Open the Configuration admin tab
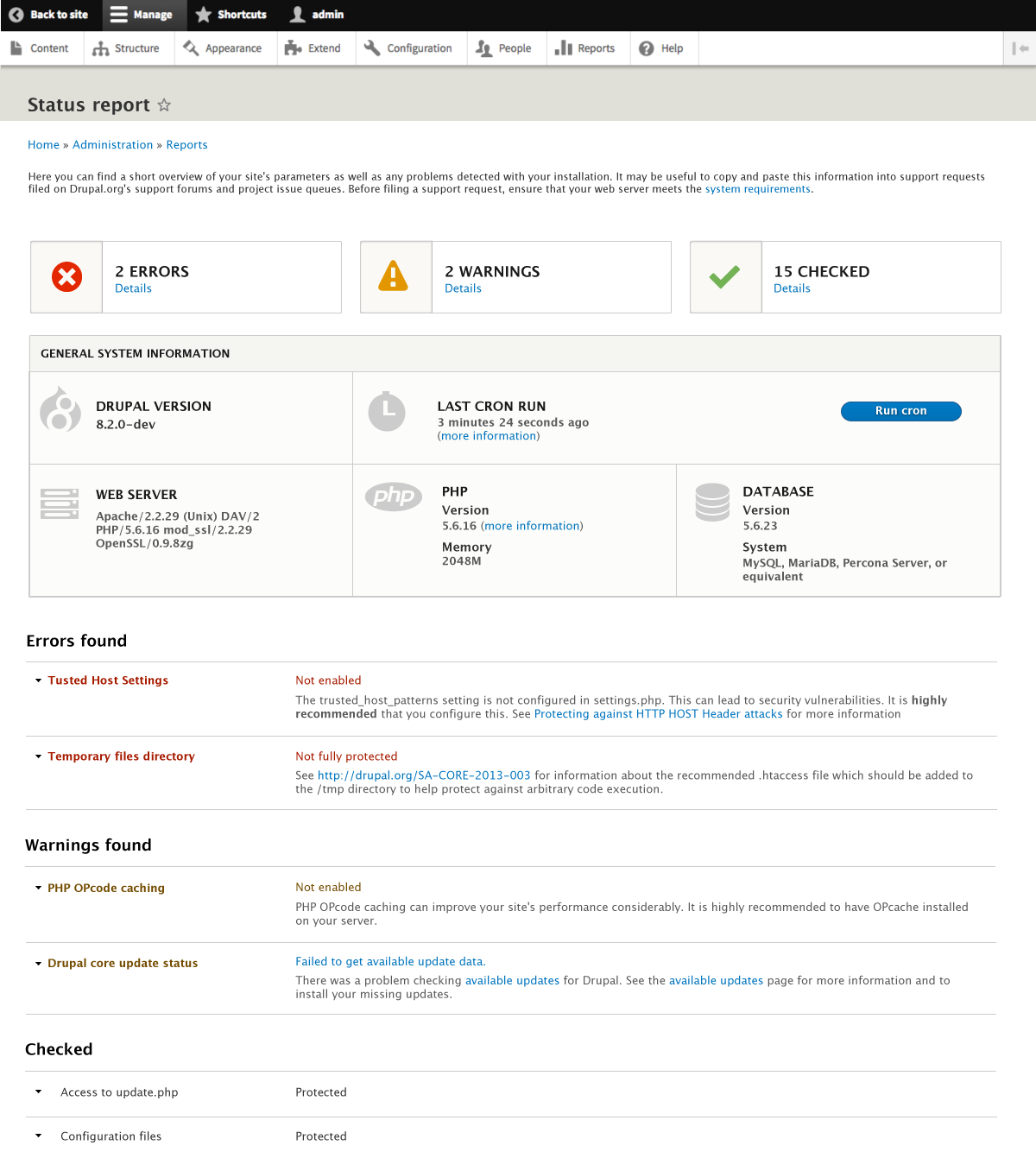The width and height of the screenshot is (1036, 1158). pos(409,48)
